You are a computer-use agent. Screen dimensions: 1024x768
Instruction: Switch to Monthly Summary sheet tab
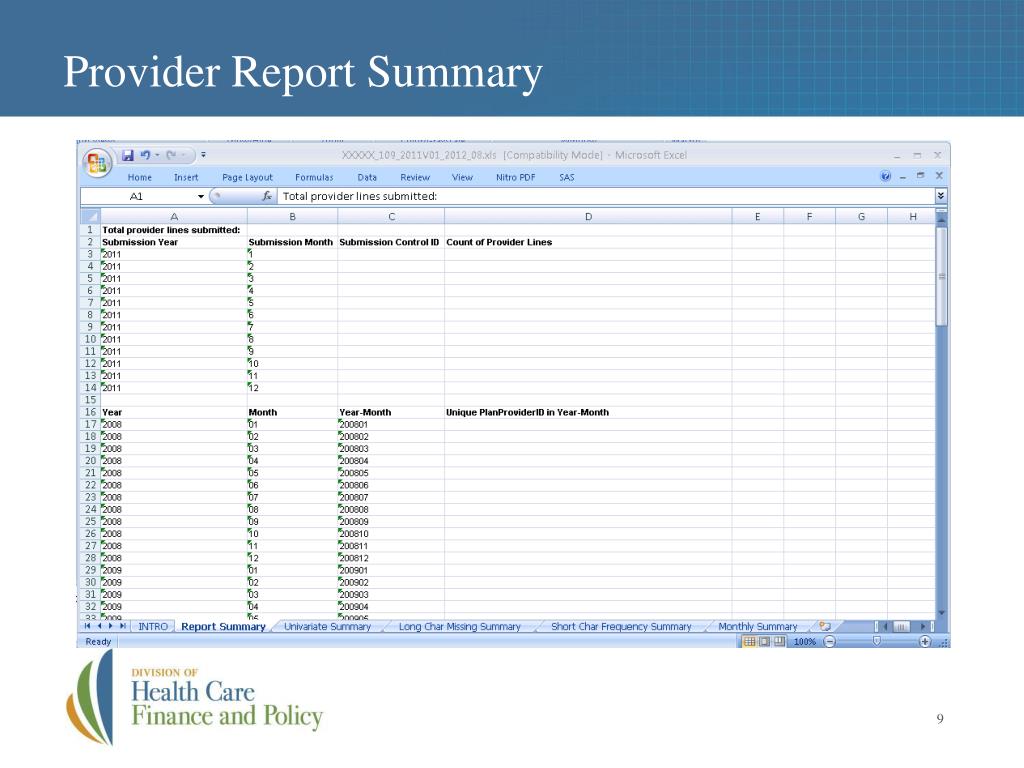point(758,626)
